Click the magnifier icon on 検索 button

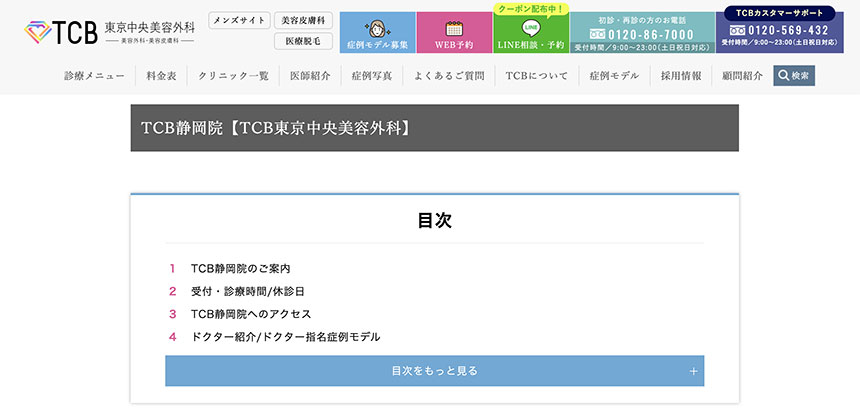pyautogui.click(x=784, y=76)
